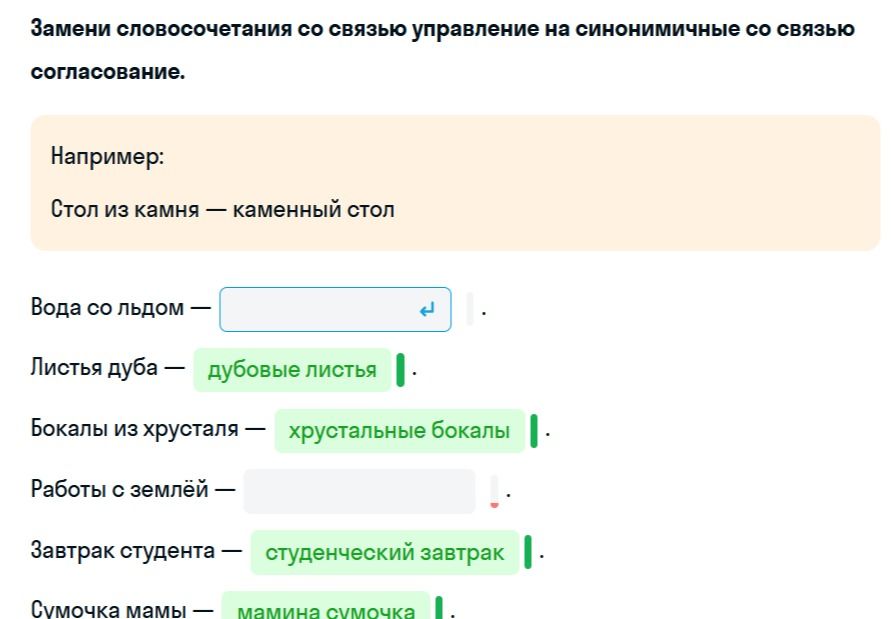Click the status indicator next to 'Вода со льдом' field
Screen dimensions: 891x619
tap(470, 309)
